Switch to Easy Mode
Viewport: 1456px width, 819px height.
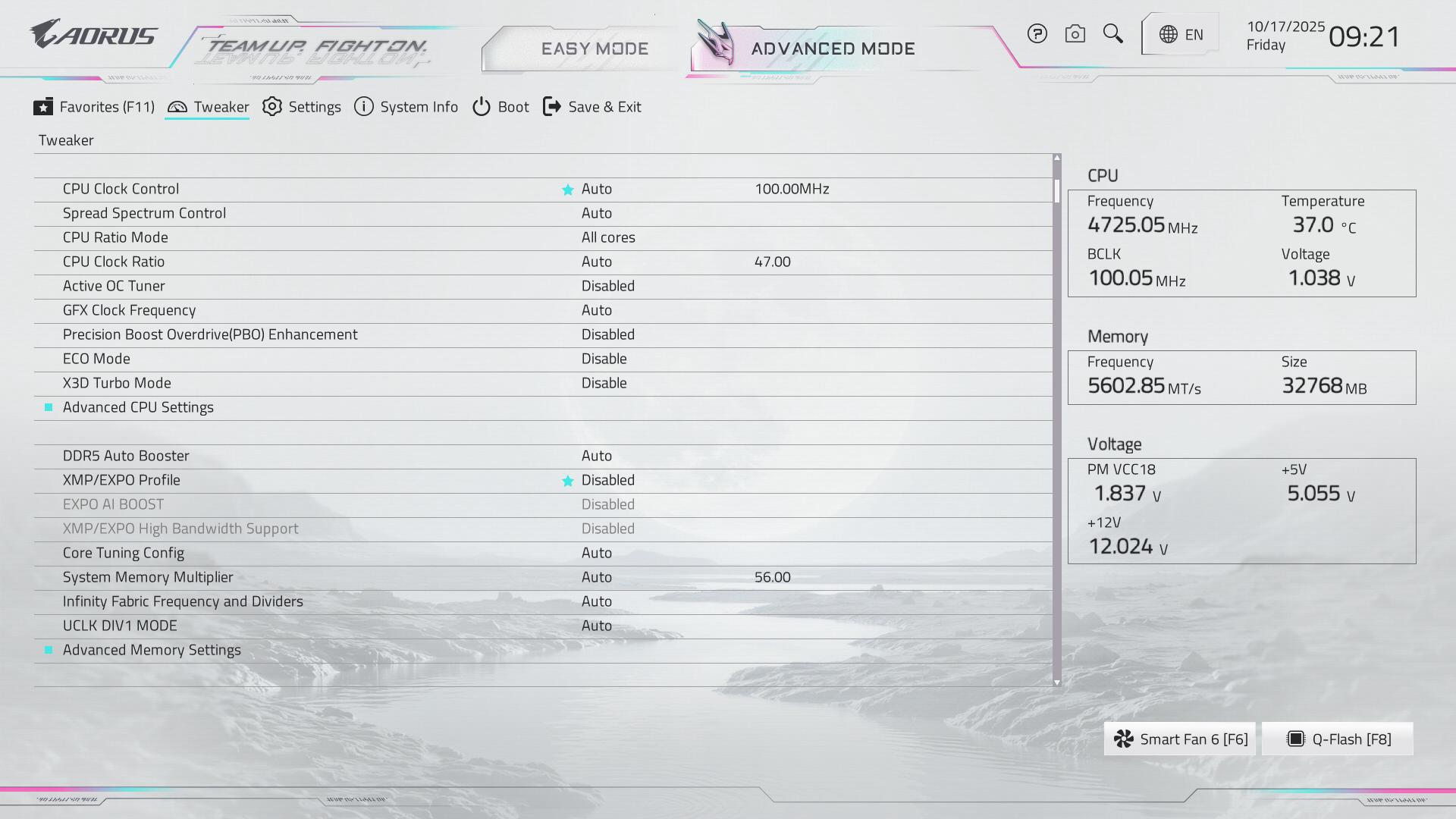pos(595,49)
